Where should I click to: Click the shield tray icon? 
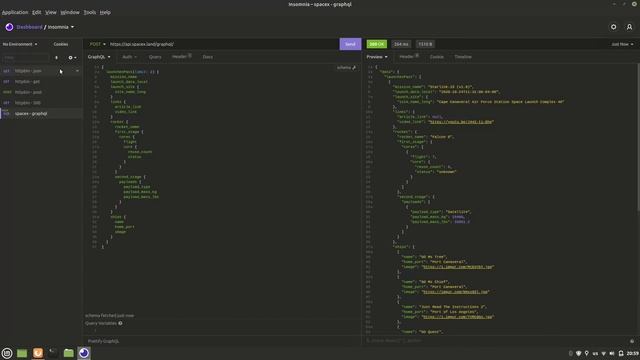coord(578,353)
